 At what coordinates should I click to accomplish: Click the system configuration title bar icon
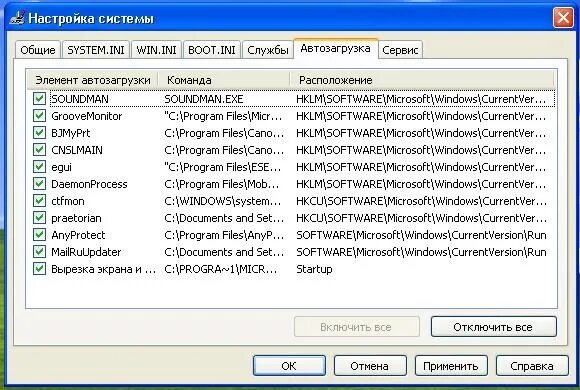[17, 18]
